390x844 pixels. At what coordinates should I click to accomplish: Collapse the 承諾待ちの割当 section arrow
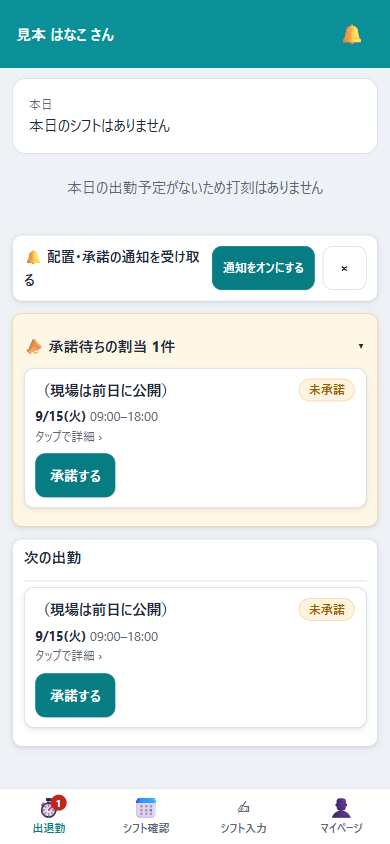[361, 347]
